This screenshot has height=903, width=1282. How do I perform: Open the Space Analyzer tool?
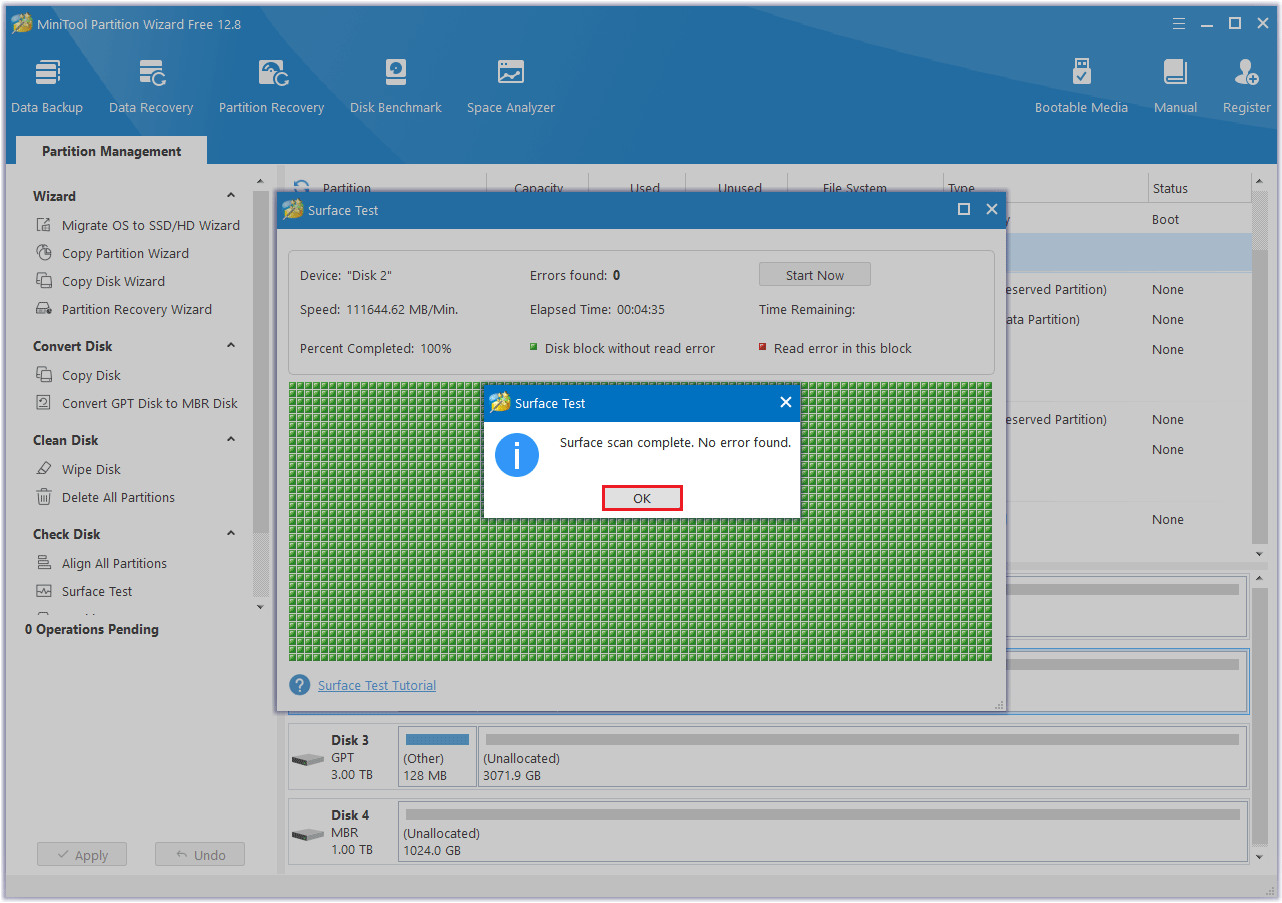pyautogui.click(x=510, y=87)
